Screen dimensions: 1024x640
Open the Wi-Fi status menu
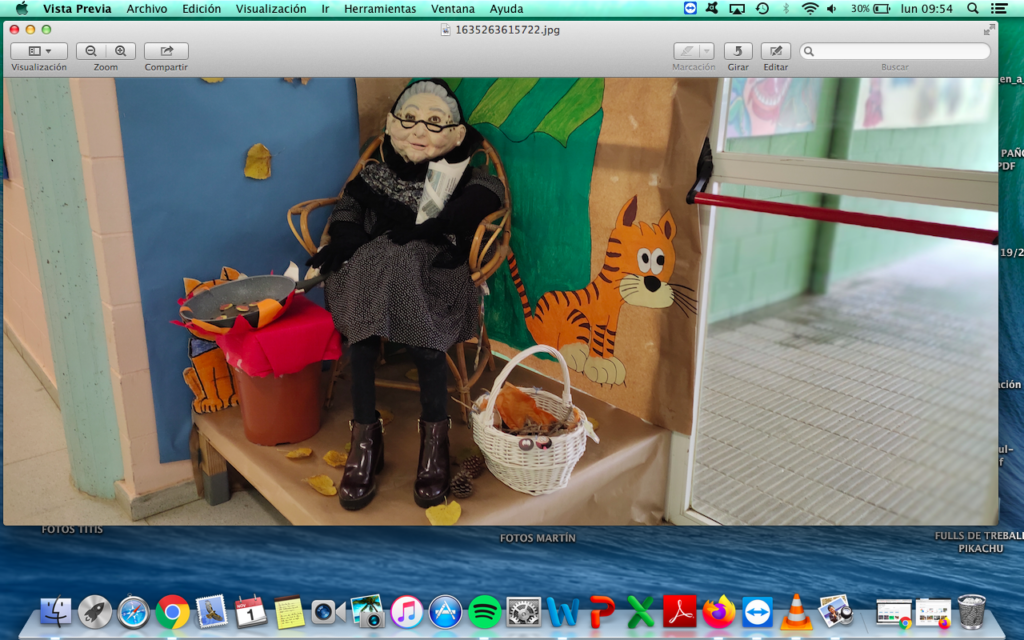pos(809,8)
